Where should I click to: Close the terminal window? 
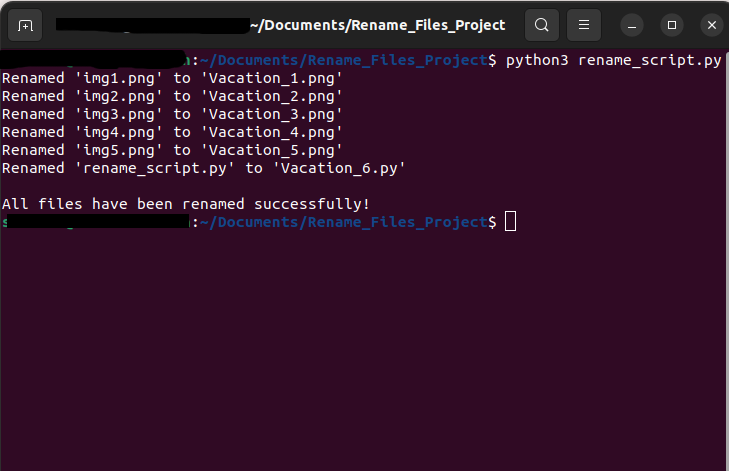coord(711,25)
